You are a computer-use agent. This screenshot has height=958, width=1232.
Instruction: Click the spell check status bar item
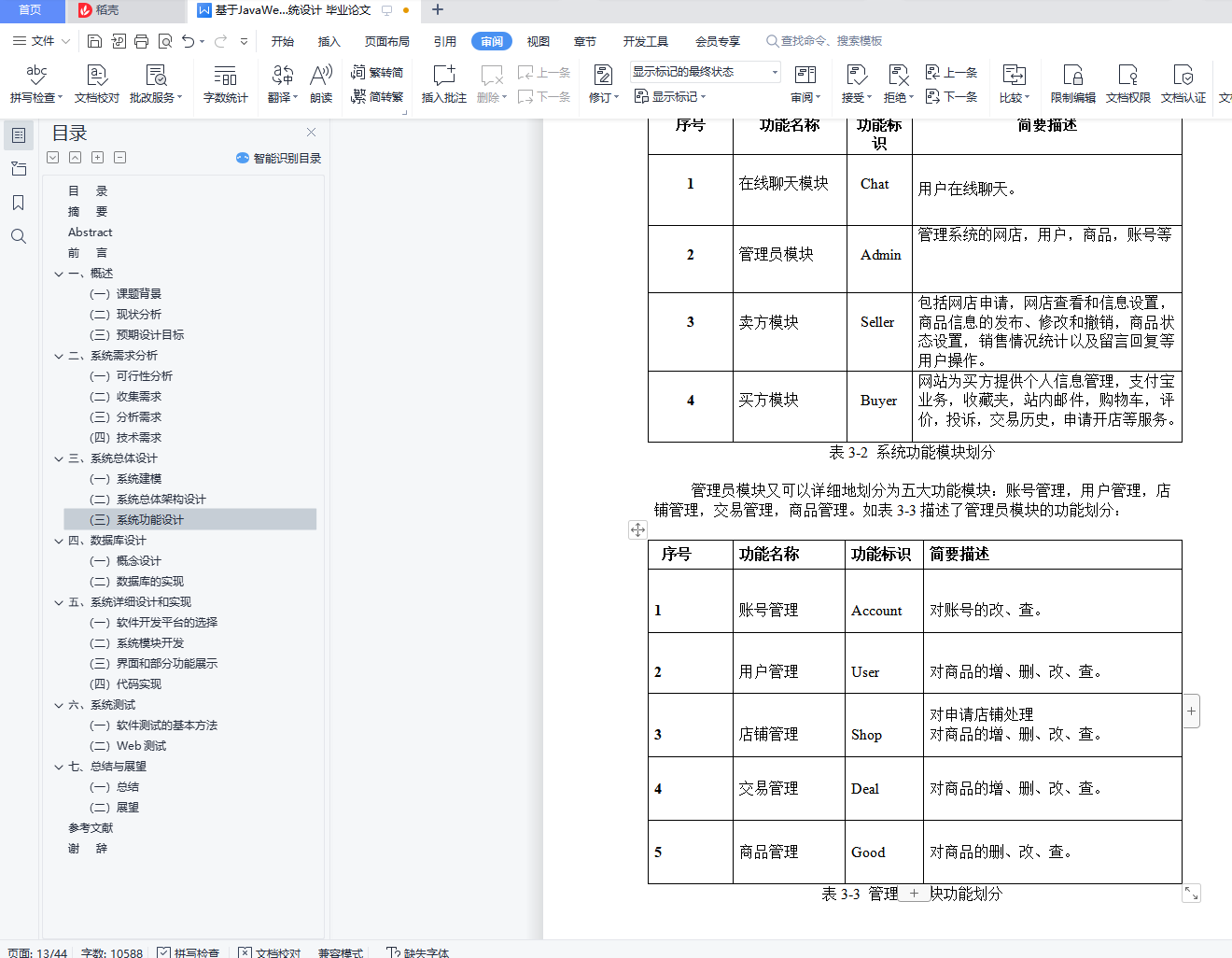pyautogui.click(x=189, y=952)
